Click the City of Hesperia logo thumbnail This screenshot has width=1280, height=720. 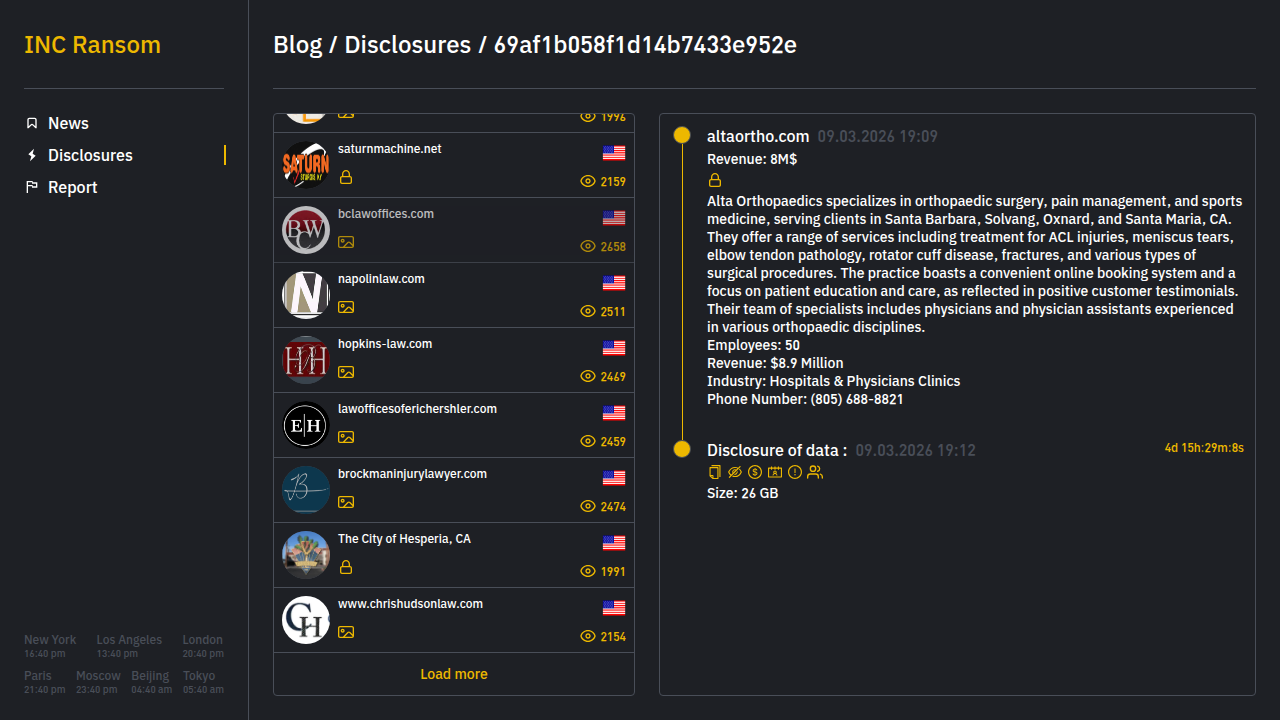click(306, 555)
